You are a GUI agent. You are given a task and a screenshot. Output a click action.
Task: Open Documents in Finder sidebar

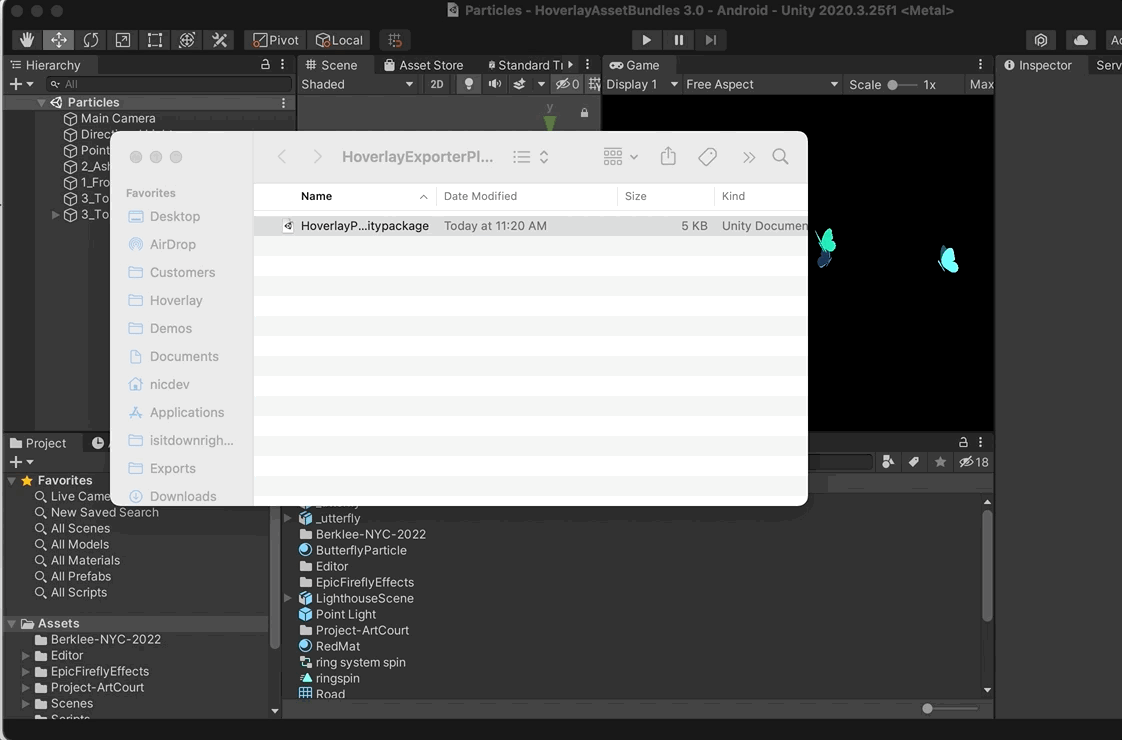[184, 356]
